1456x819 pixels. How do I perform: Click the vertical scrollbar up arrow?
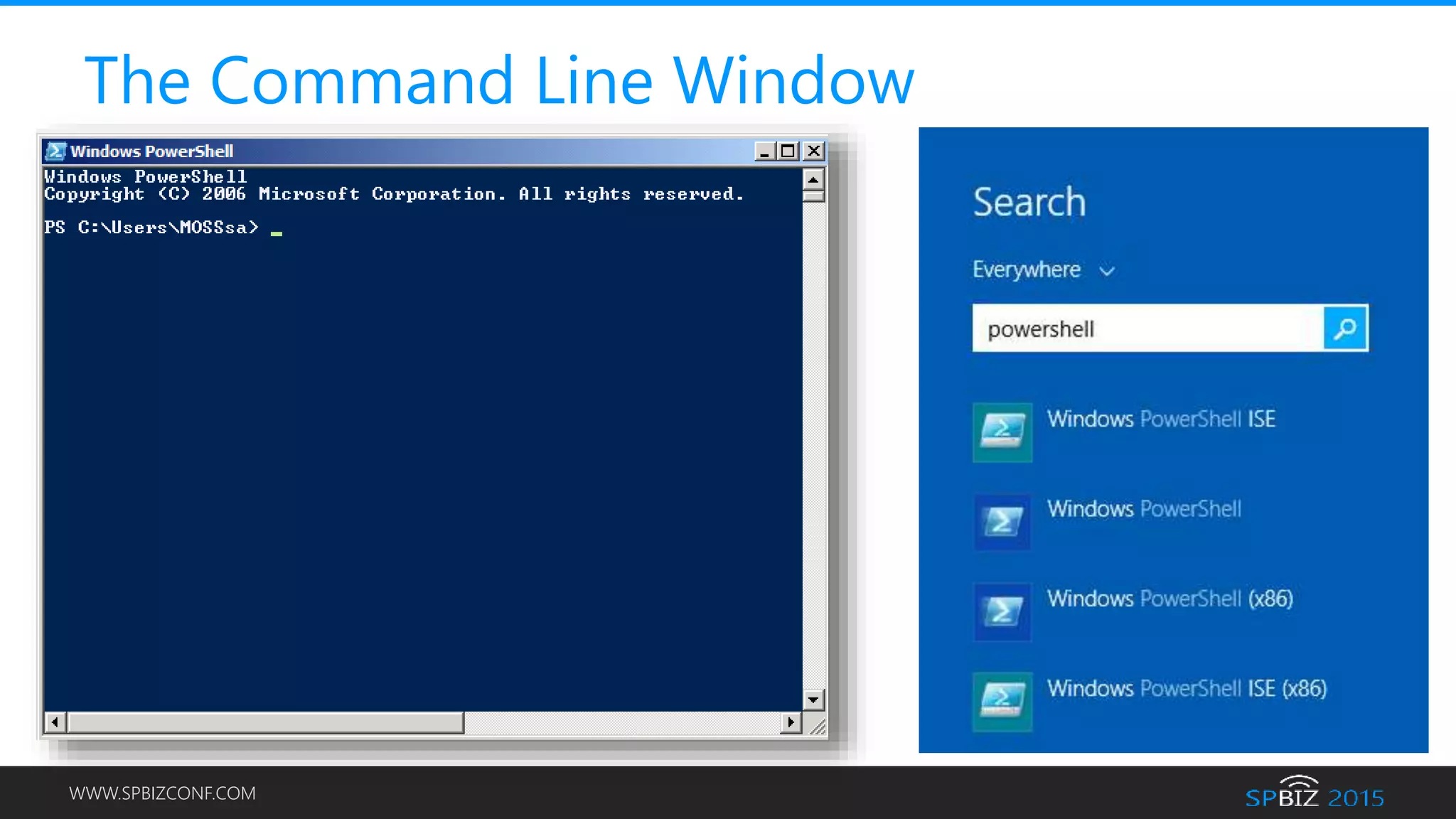813,179
